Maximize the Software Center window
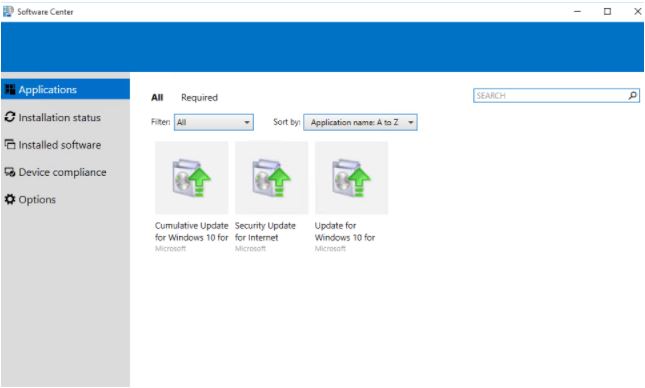Viewport: 645px width, 388px height. click(608, 12)
